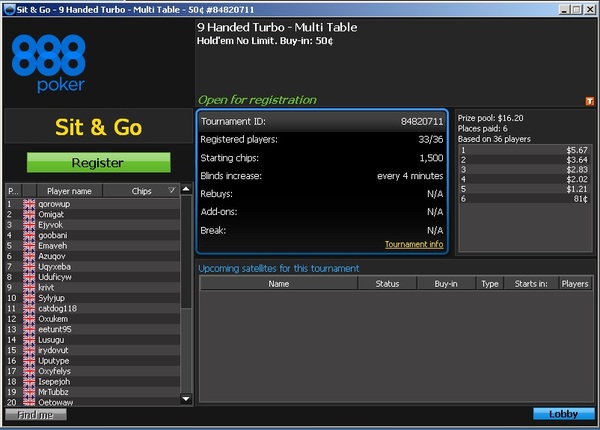Select player Ejyvok in the list
The width and height of the screenshot is (600, 430).
(x=93, y=225)
